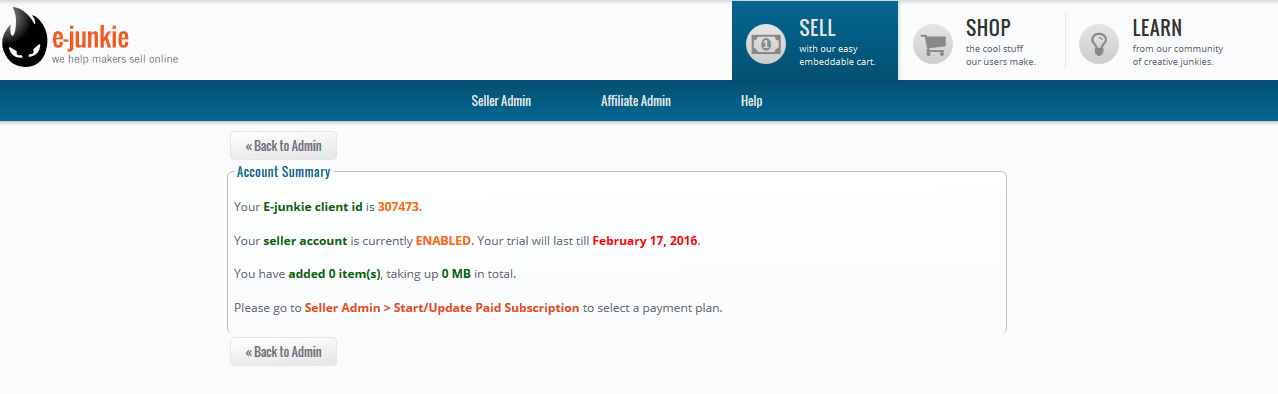Image resolution: width=1278 pixels, height=394 pixels.
Task: Click the e-junkie flame logo icon
Action: point(25,44)
